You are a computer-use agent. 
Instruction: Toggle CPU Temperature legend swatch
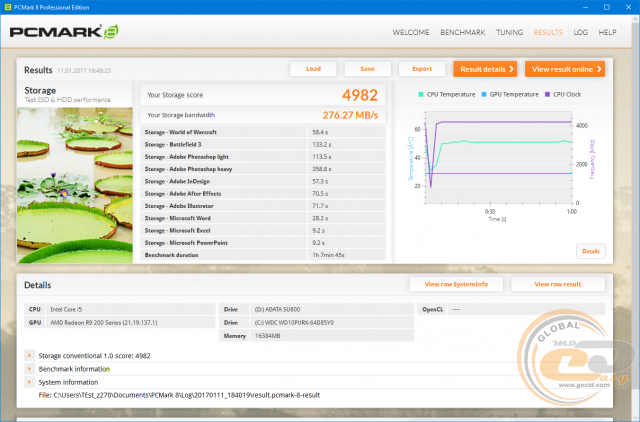(421, 94)
